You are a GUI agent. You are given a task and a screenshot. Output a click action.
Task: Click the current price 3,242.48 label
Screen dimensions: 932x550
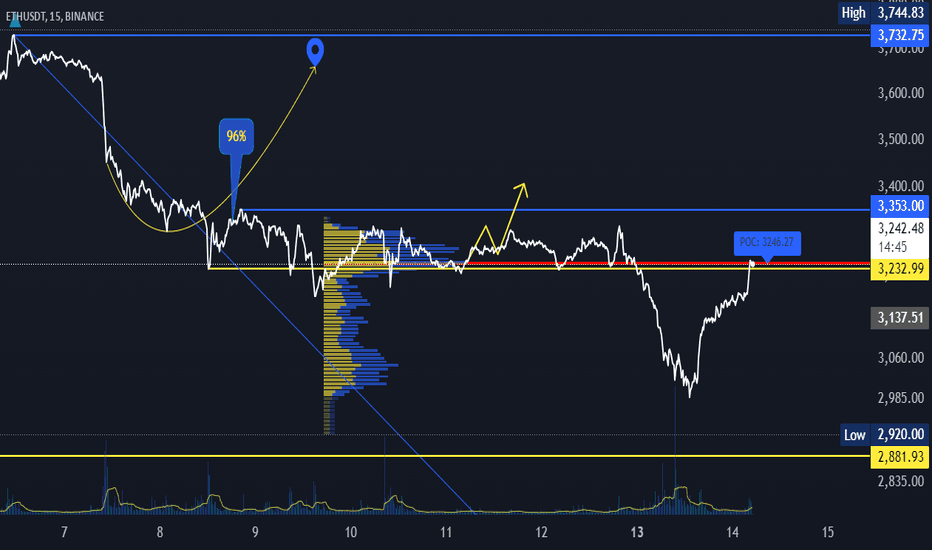coord(900,228)
